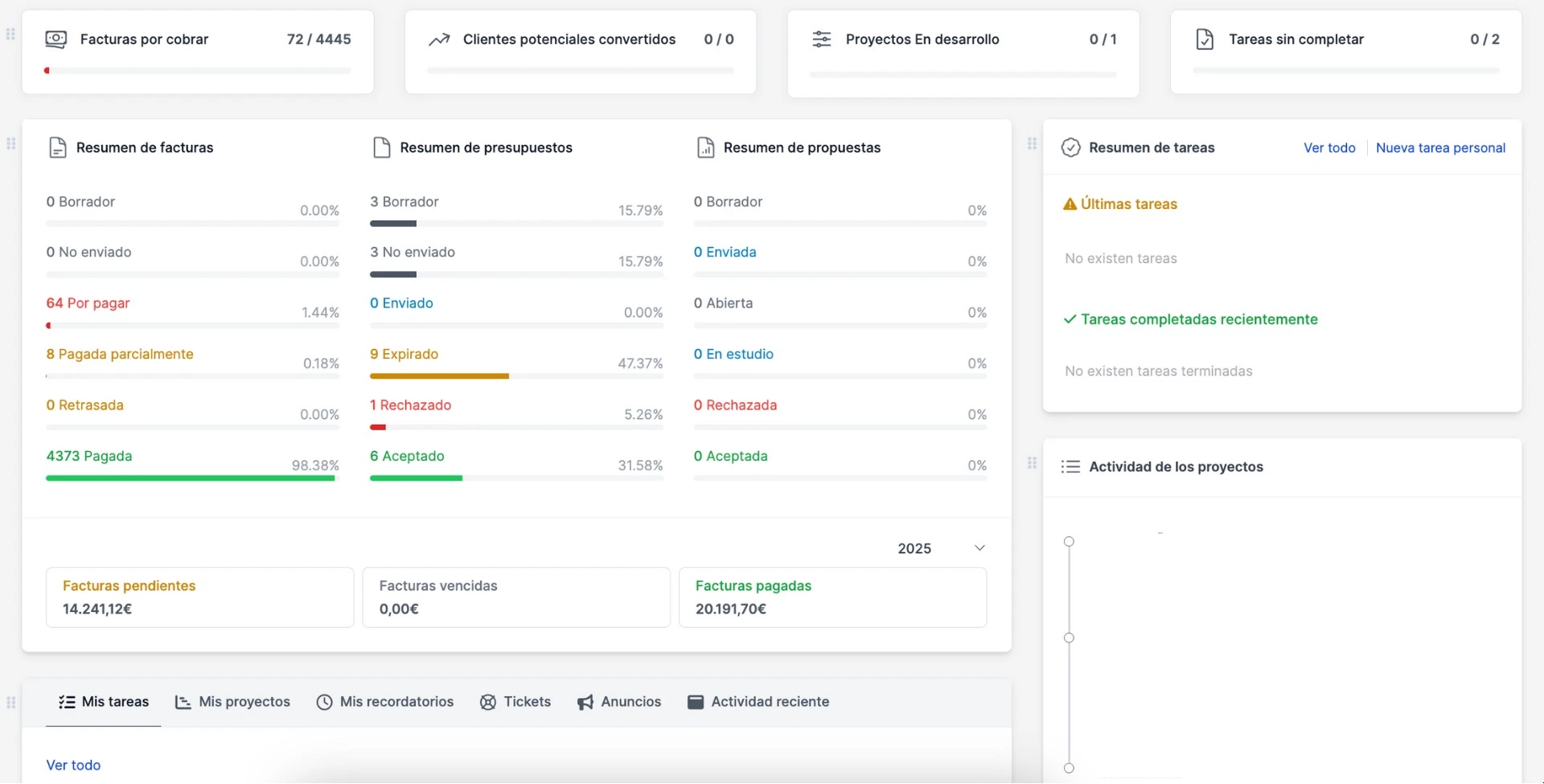Click the Resumen de propuestas chart-file icon

coord(705,147)
